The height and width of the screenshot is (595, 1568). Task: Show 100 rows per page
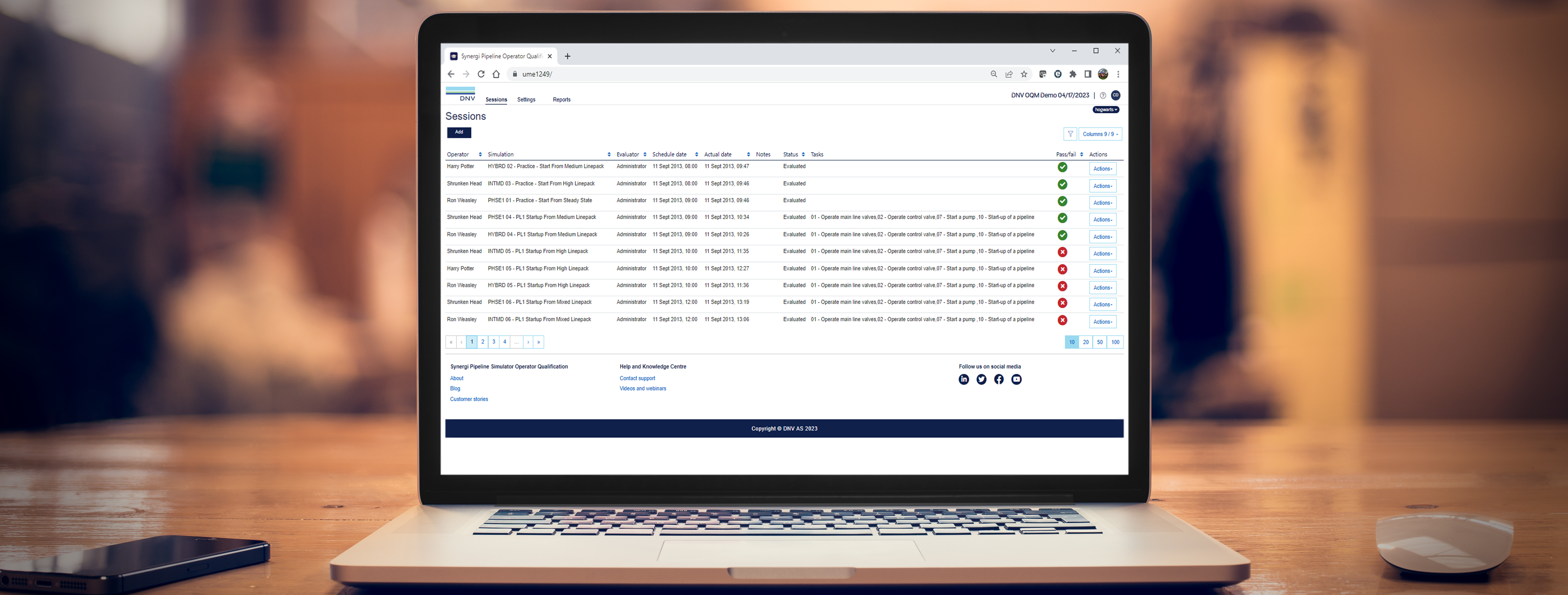point(1115,342)
